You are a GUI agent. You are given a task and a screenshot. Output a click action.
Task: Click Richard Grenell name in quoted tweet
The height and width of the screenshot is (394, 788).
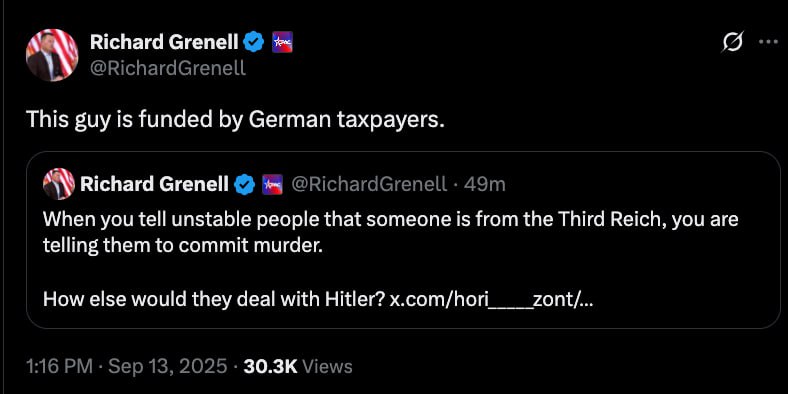[154, 185]
